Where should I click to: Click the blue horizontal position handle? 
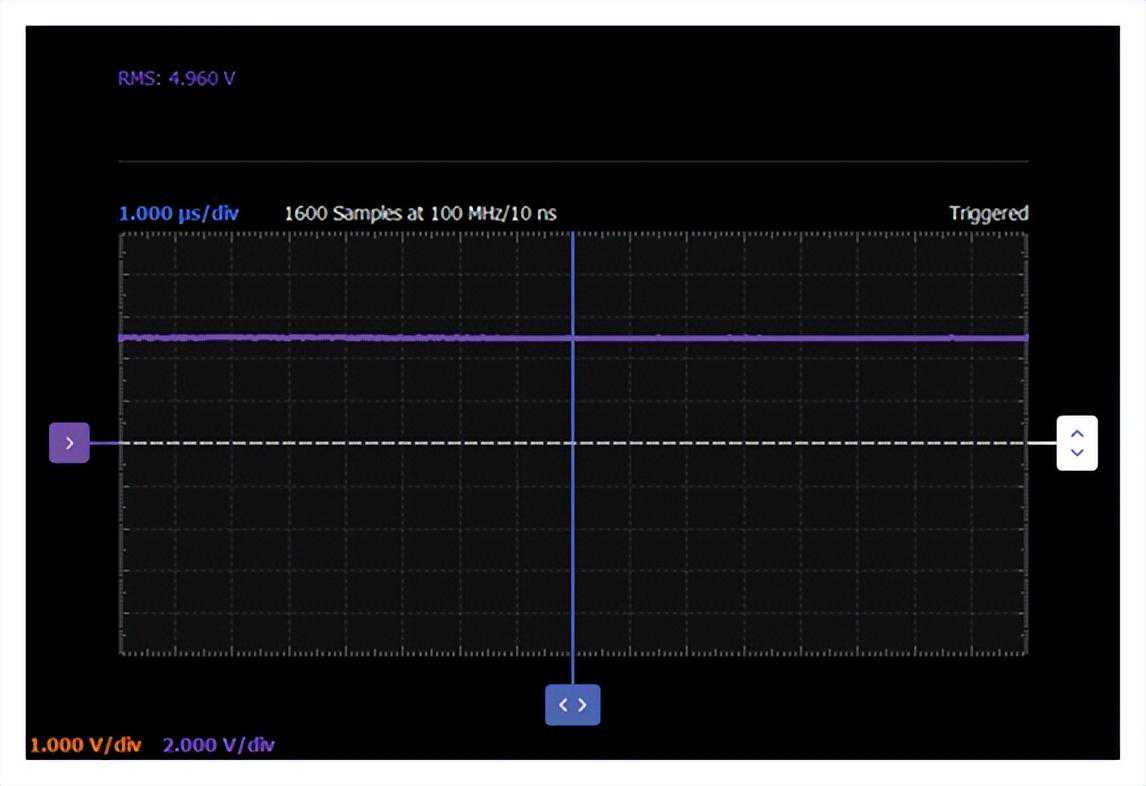pos(572,705)
